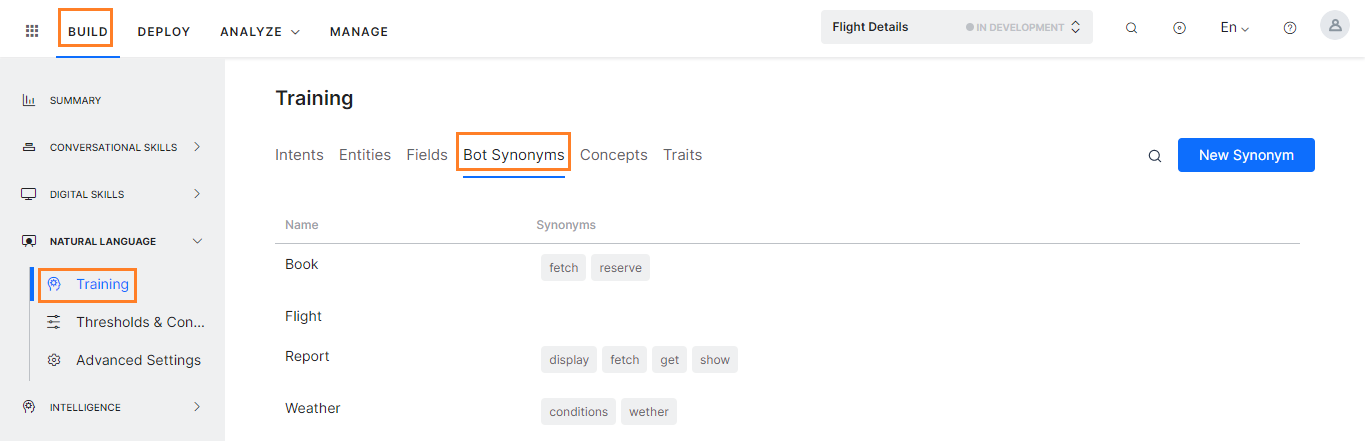Click the Summary chart icon

29,100
